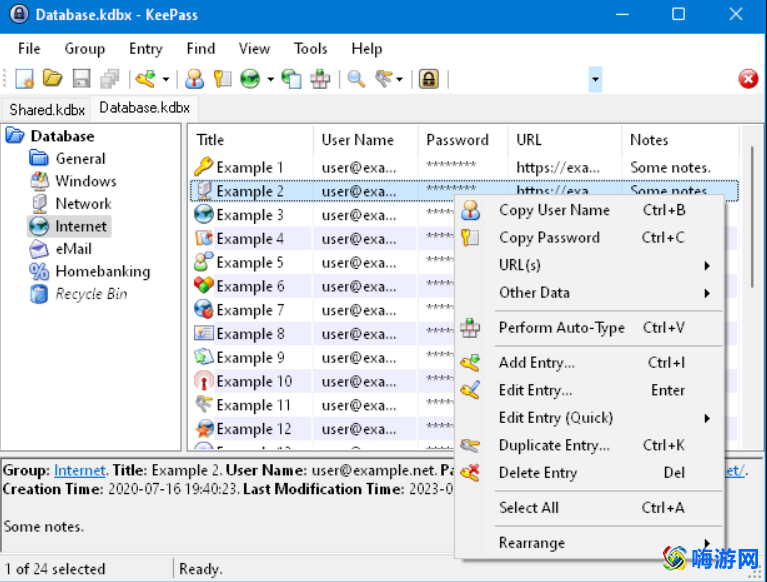Open the Find menu
Viewport: 767px width, 582px height.
pyautogui.click(x=201, y=48)
